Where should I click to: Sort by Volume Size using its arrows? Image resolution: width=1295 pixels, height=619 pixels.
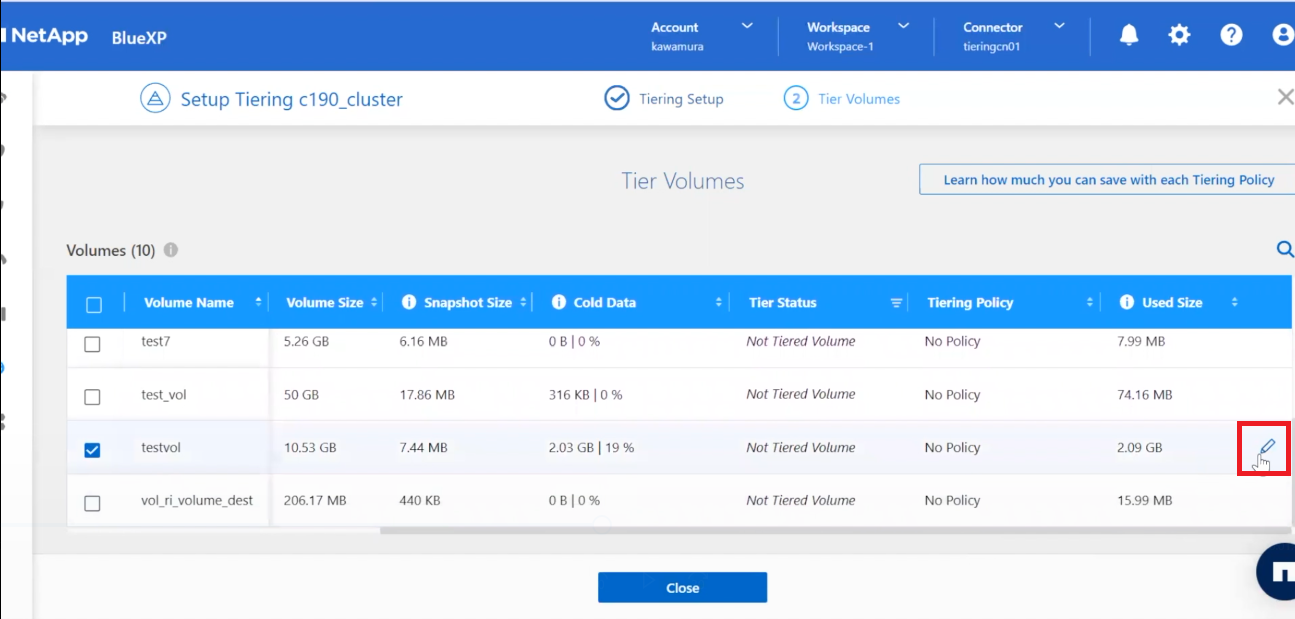pyautogui.click(x=374, y=302)
